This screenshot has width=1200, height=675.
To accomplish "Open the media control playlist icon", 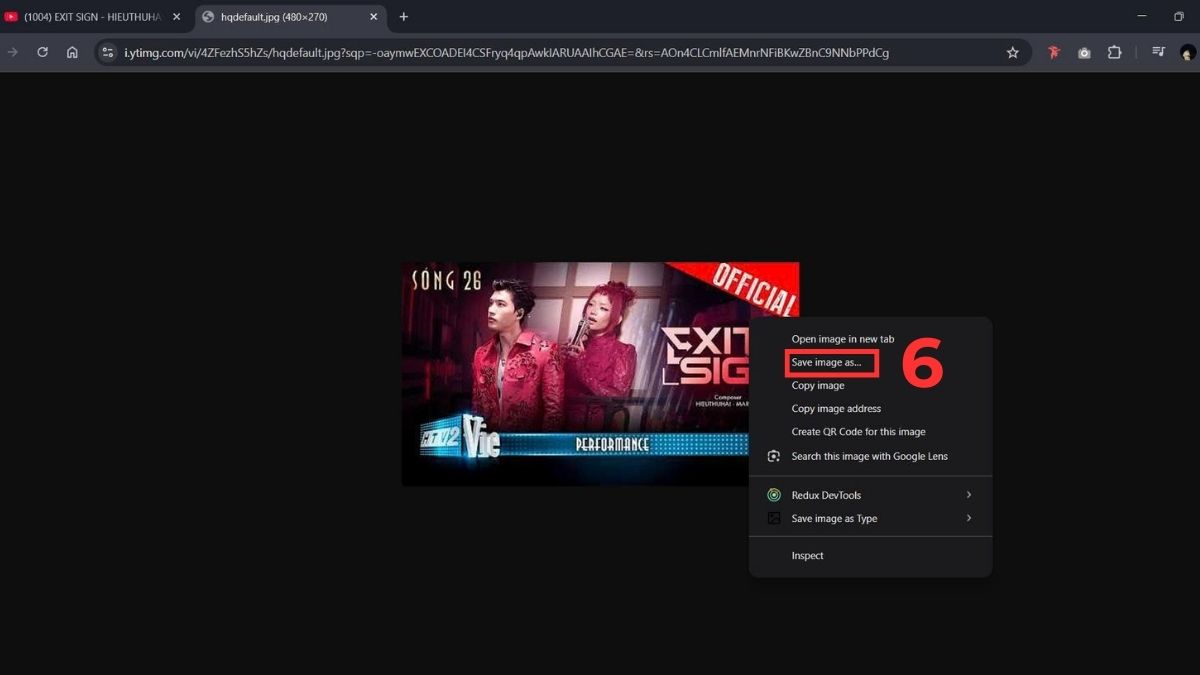I will [1158, 52].
